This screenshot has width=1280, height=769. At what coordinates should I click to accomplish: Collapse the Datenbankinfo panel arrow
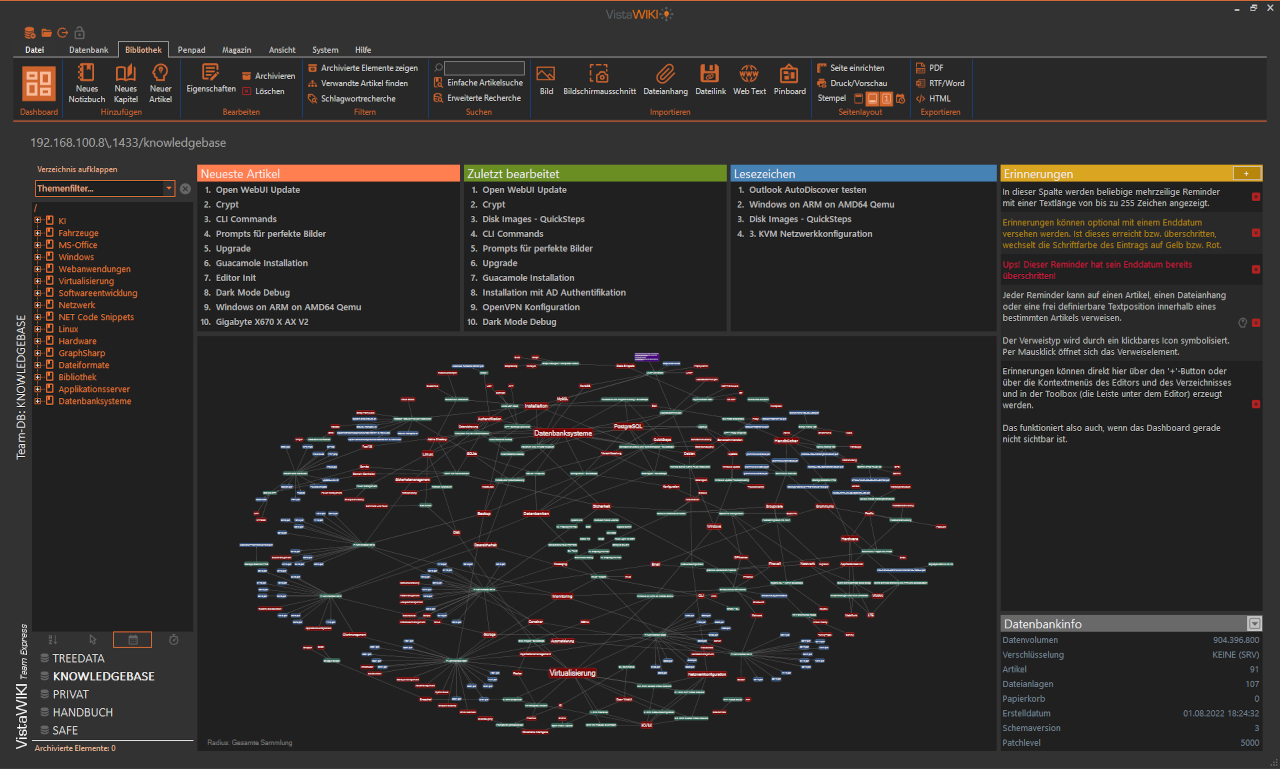click(x=1253, y=624)
